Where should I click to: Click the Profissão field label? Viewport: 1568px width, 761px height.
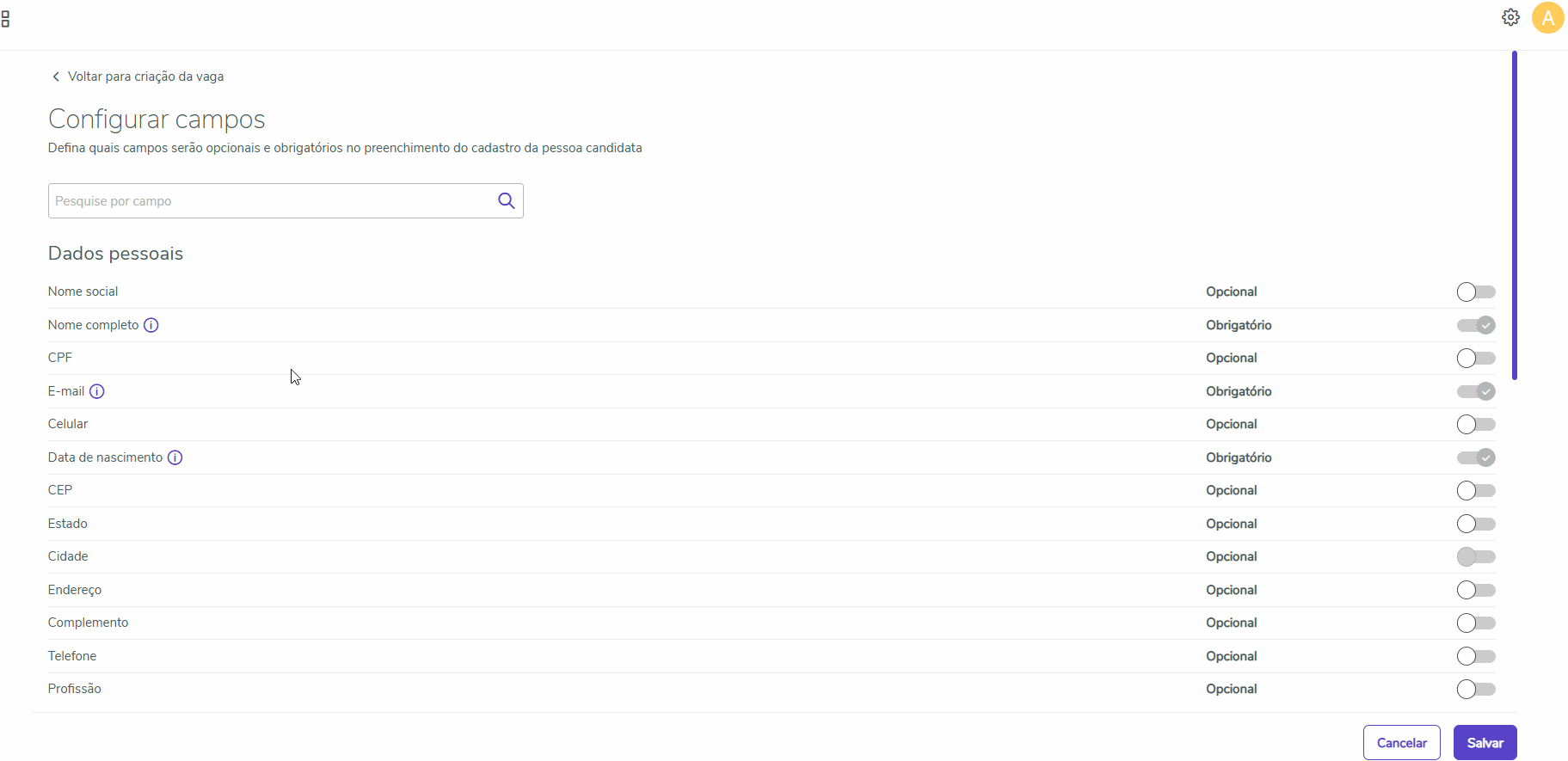(75, 689)
